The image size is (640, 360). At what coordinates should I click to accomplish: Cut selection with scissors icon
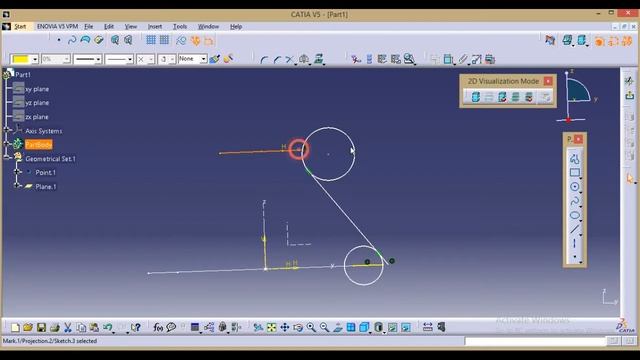[68, 327]
